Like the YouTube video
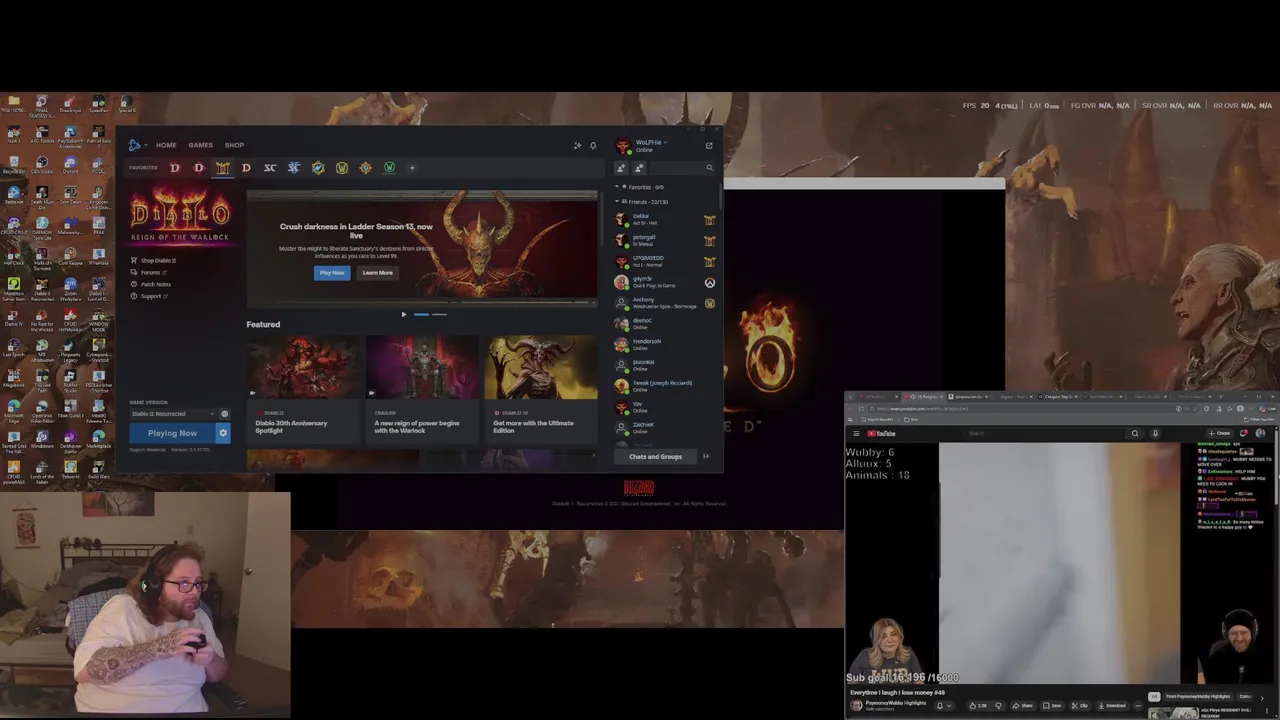This screenshot has height=720, width=1280. 978,706
